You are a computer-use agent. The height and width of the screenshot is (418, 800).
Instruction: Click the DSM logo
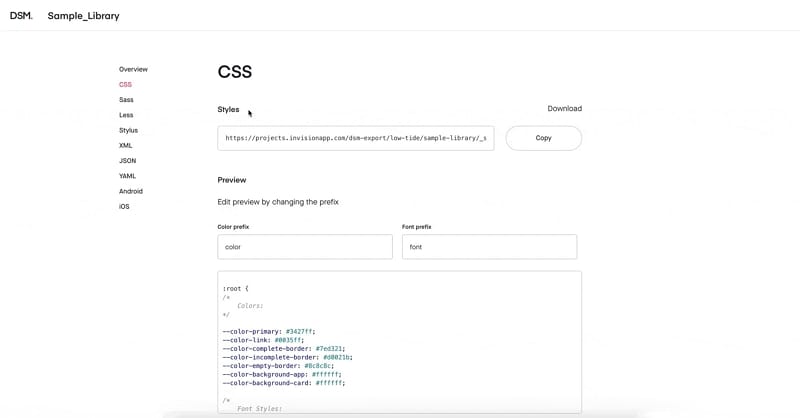point(21,16)
